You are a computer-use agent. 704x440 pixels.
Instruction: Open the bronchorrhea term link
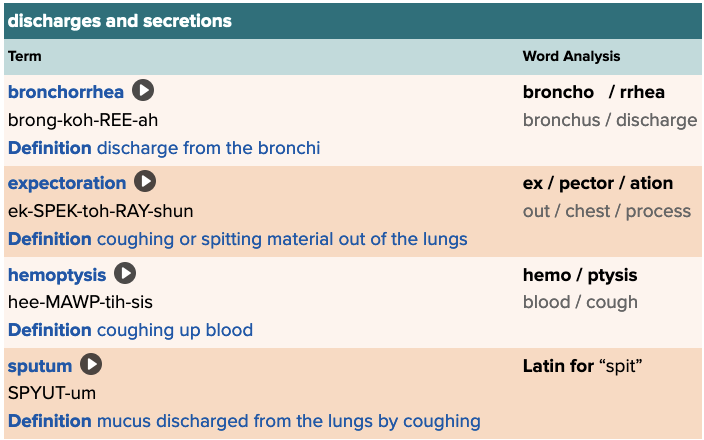[x=66, y=92]
